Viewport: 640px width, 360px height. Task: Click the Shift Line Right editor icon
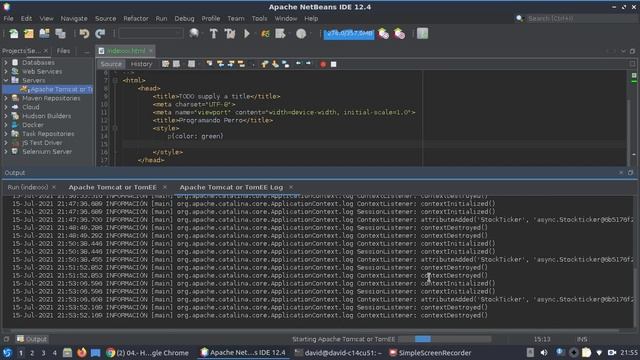coord(308,64)
